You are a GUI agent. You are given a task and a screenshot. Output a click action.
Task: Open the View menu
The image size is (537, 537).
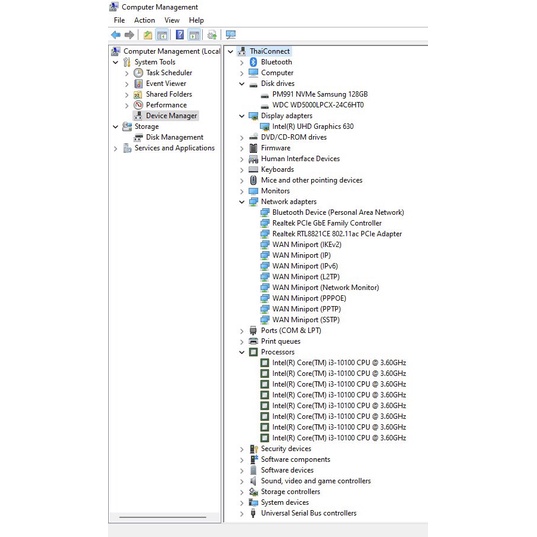172,20
